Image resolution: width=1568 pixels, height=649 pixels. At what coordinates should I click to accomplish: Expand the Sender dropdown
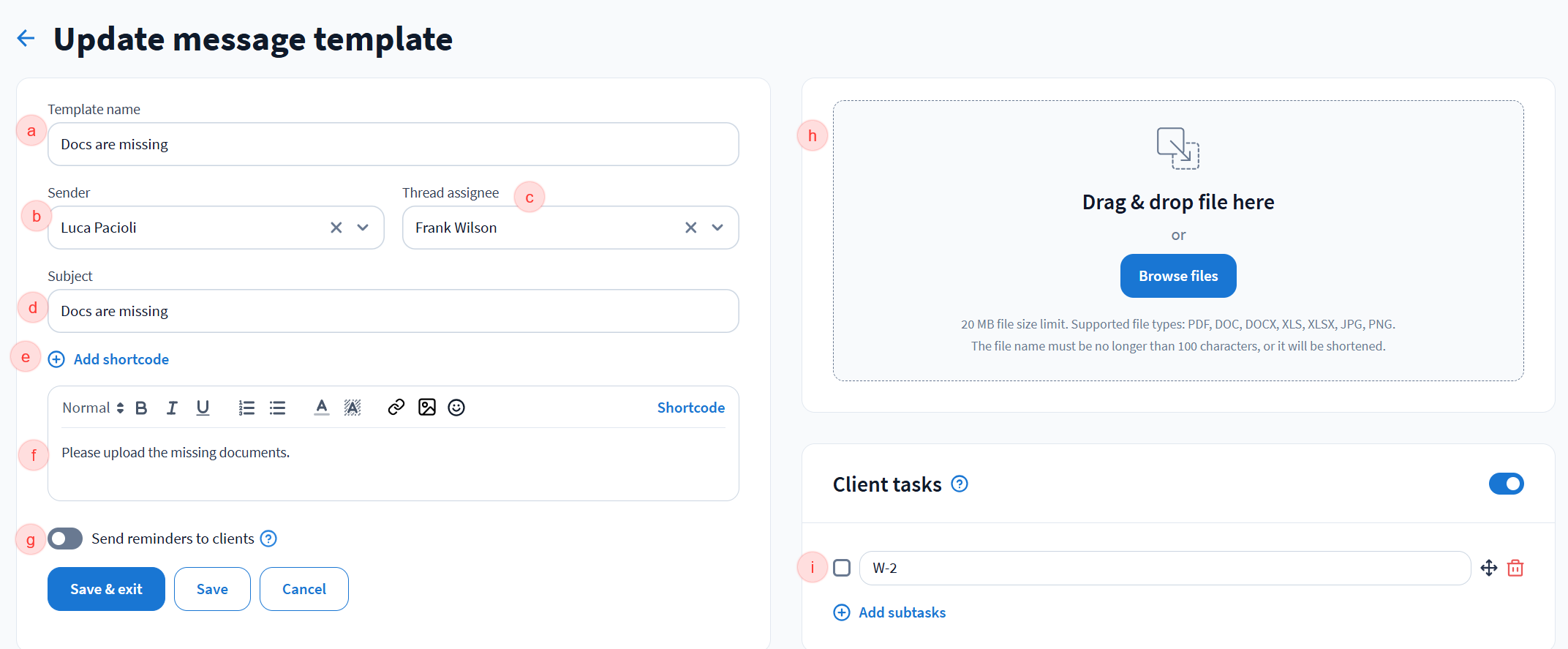click(363, 228)
